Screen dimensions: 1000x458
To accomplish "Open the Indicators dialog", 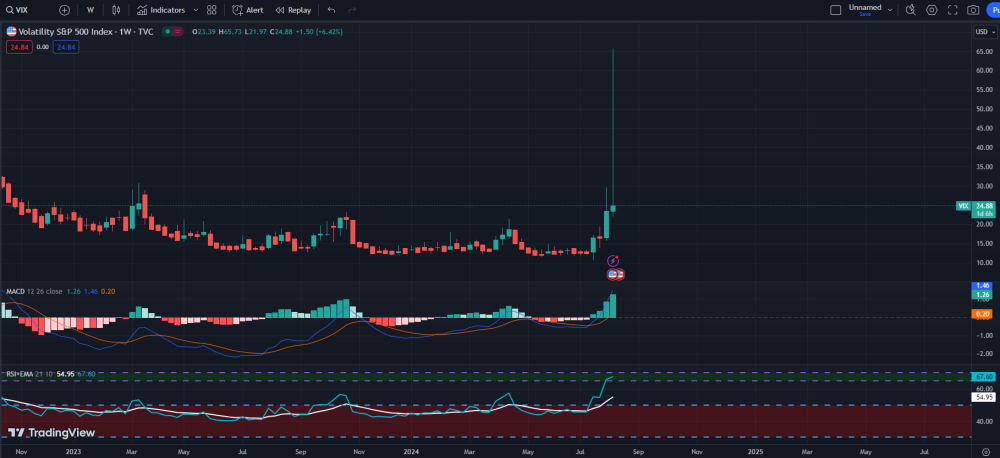I will 161,10.
